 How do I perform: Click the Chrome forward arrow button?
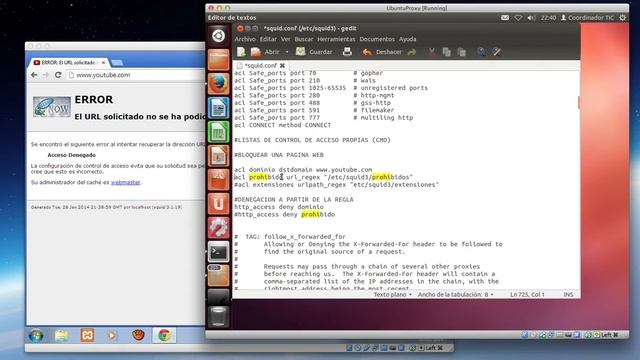(46, 75)
